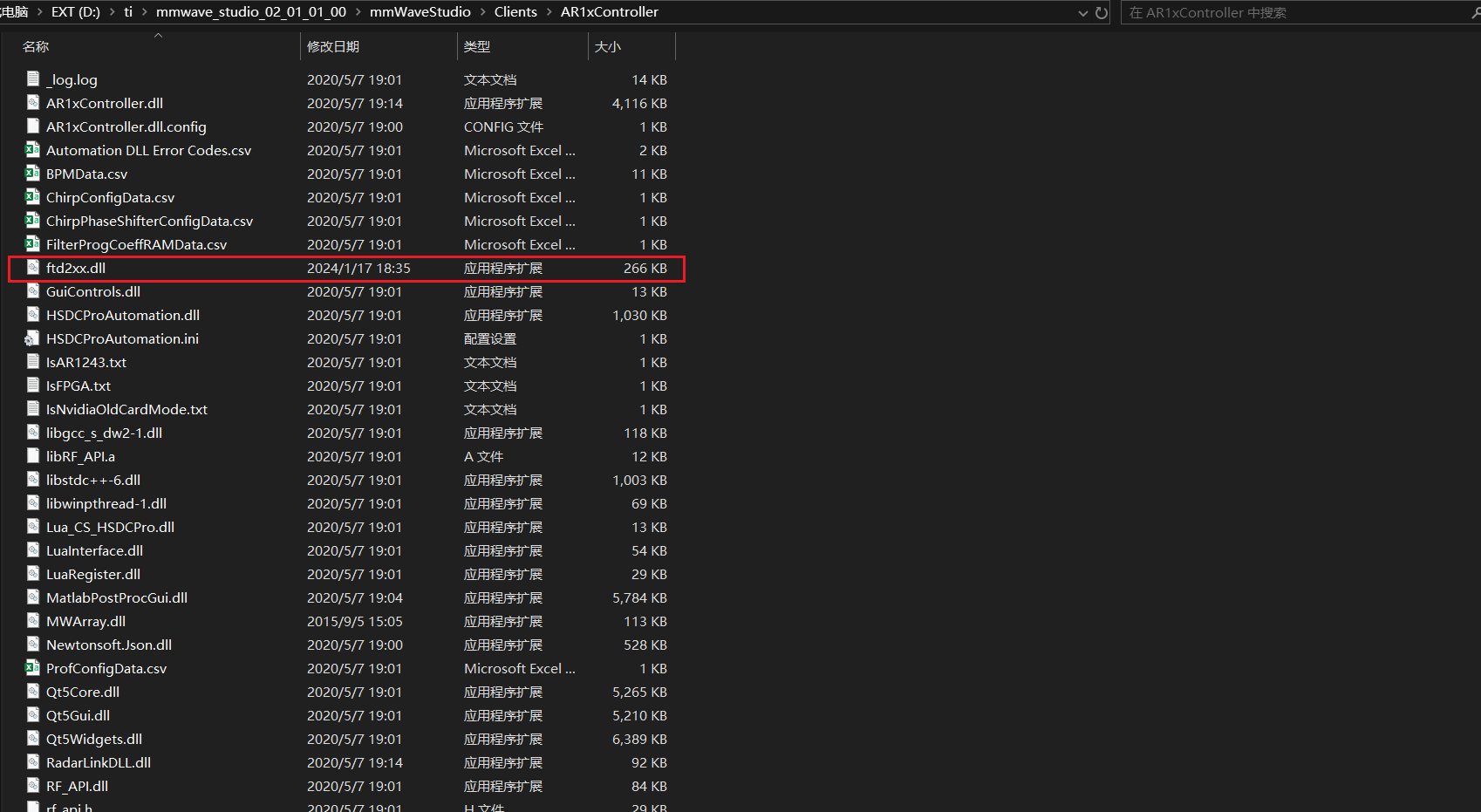Screen dimensions: 1481x812
Task: Select the LuaRegister.dll file name
Action: 93,574
